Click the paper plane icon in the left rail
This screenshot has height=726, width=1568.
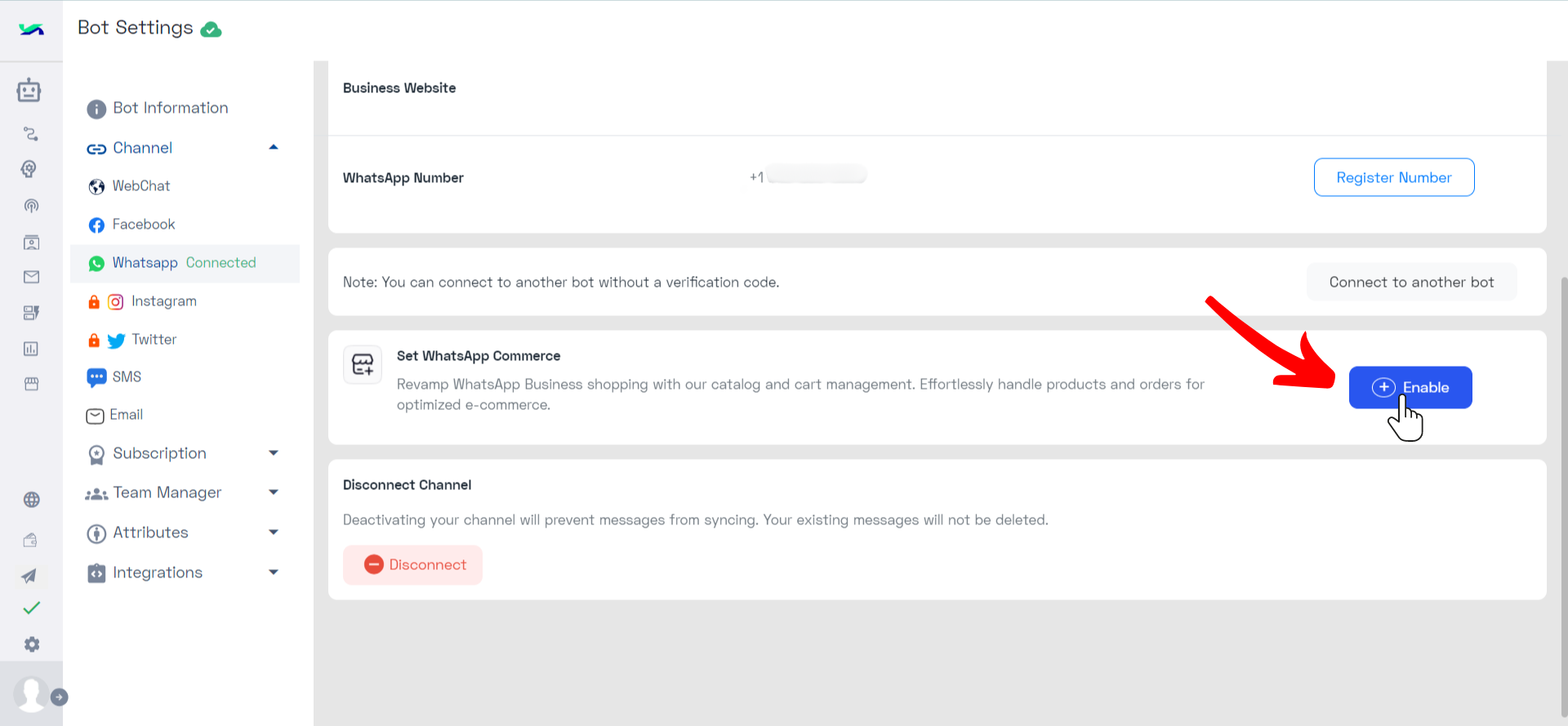tap(29, 576)
